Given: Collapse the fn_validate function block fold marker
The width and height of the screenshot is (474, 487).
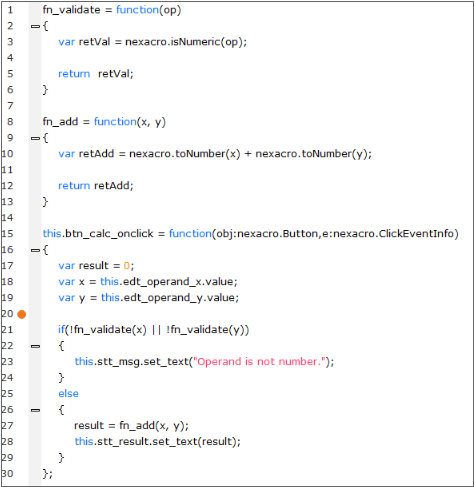Looking at the screenshot, I should (x=35, y=26).
